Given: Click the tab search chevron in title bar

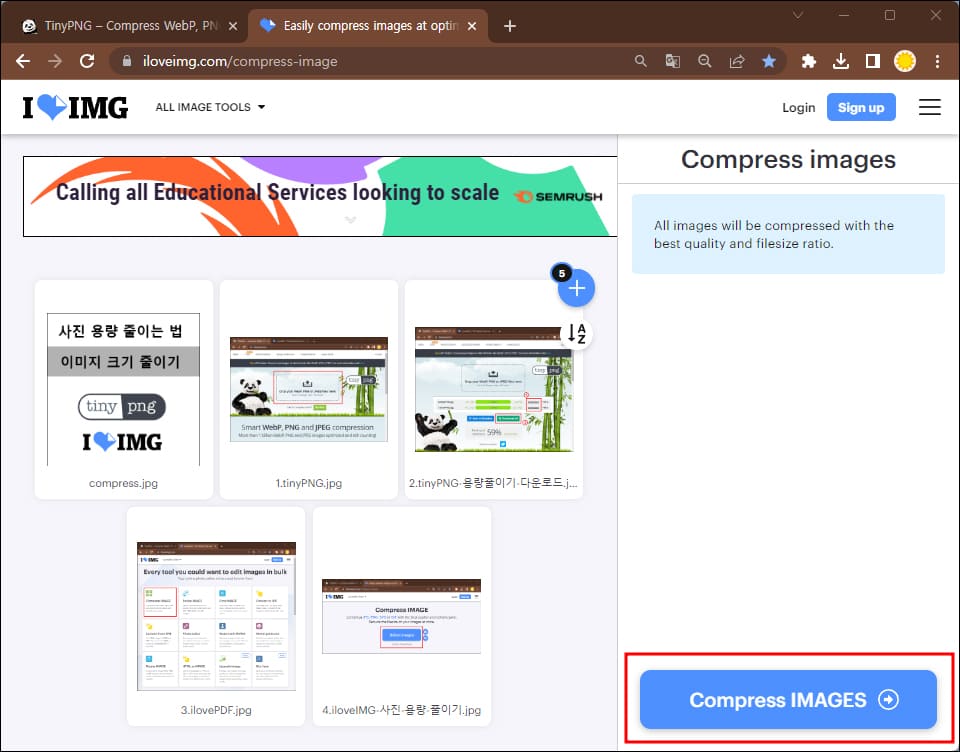Looking at the screenshot, I should point(798,15).
